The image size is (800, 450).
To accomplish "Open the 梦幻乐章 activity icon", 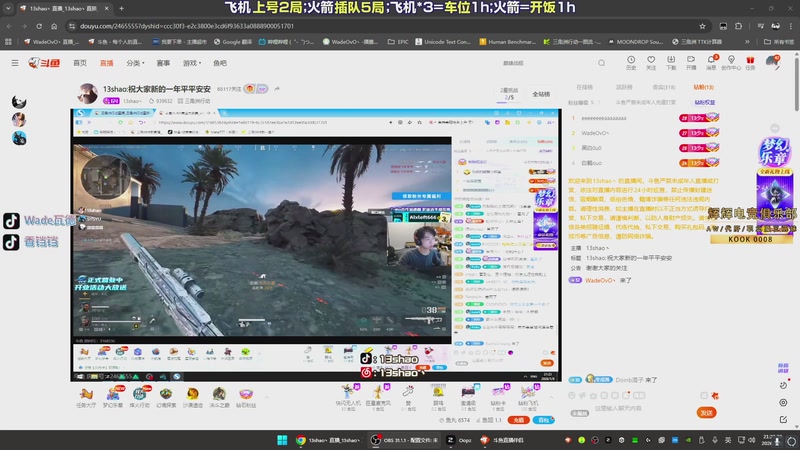I will coord(113,397).
